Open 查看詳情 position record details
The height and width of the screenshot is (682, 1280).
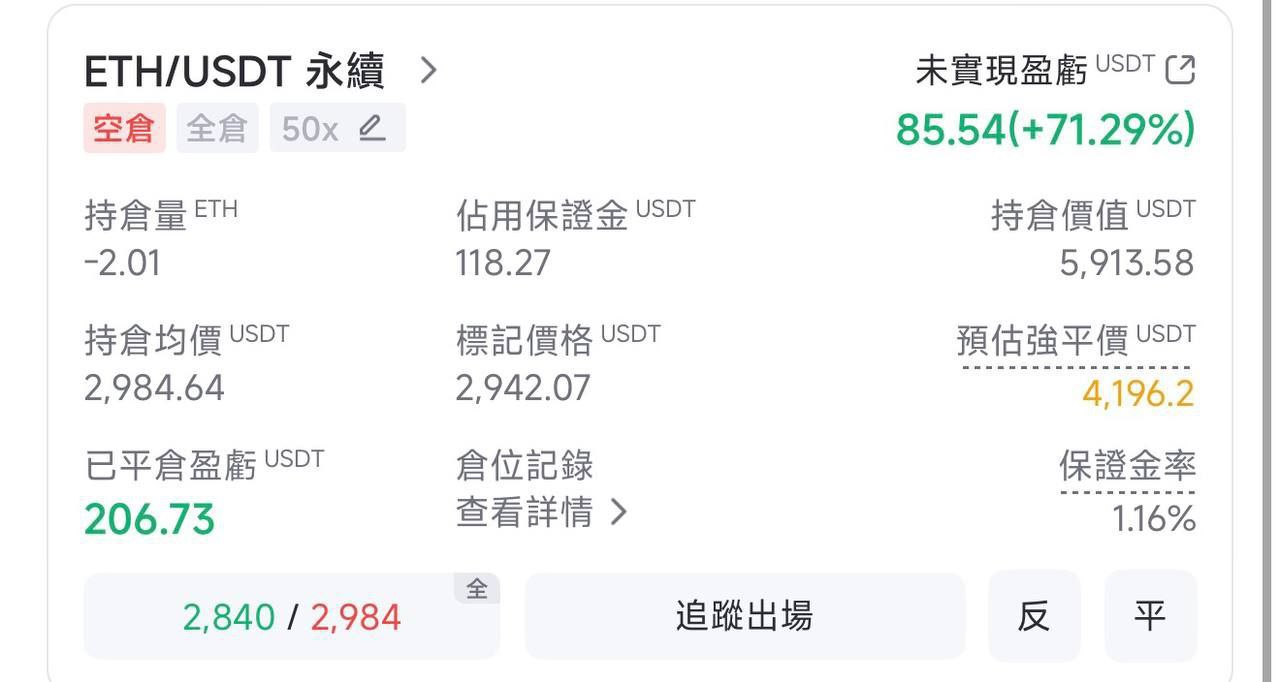[x=541, y=513]
